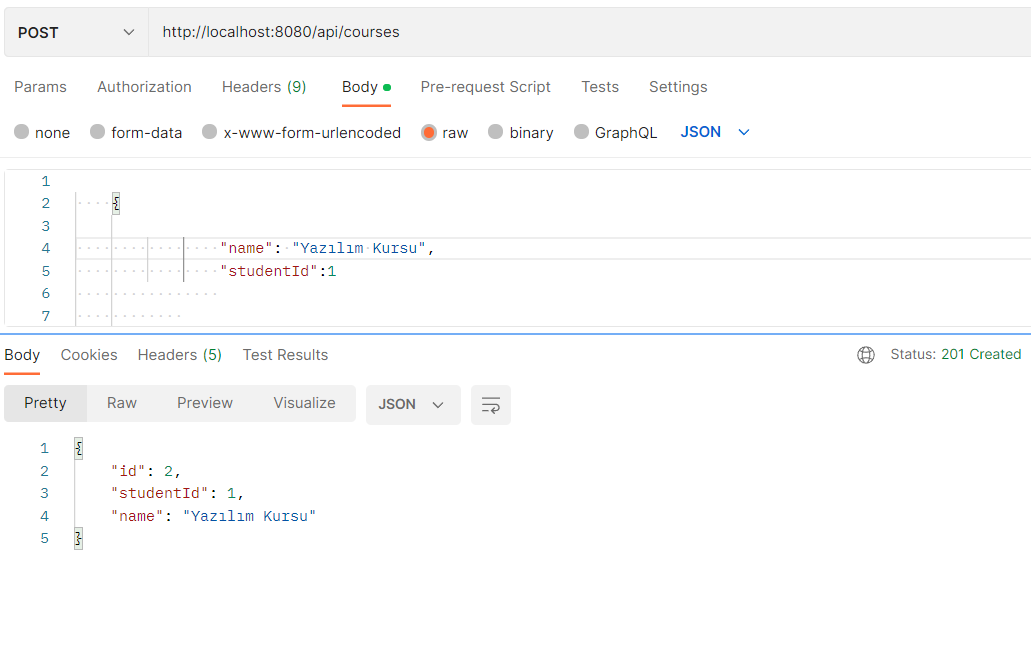1031x647 pixels.
Task: Open the Pre-request Script tab
Action: [x=485, y=87]
